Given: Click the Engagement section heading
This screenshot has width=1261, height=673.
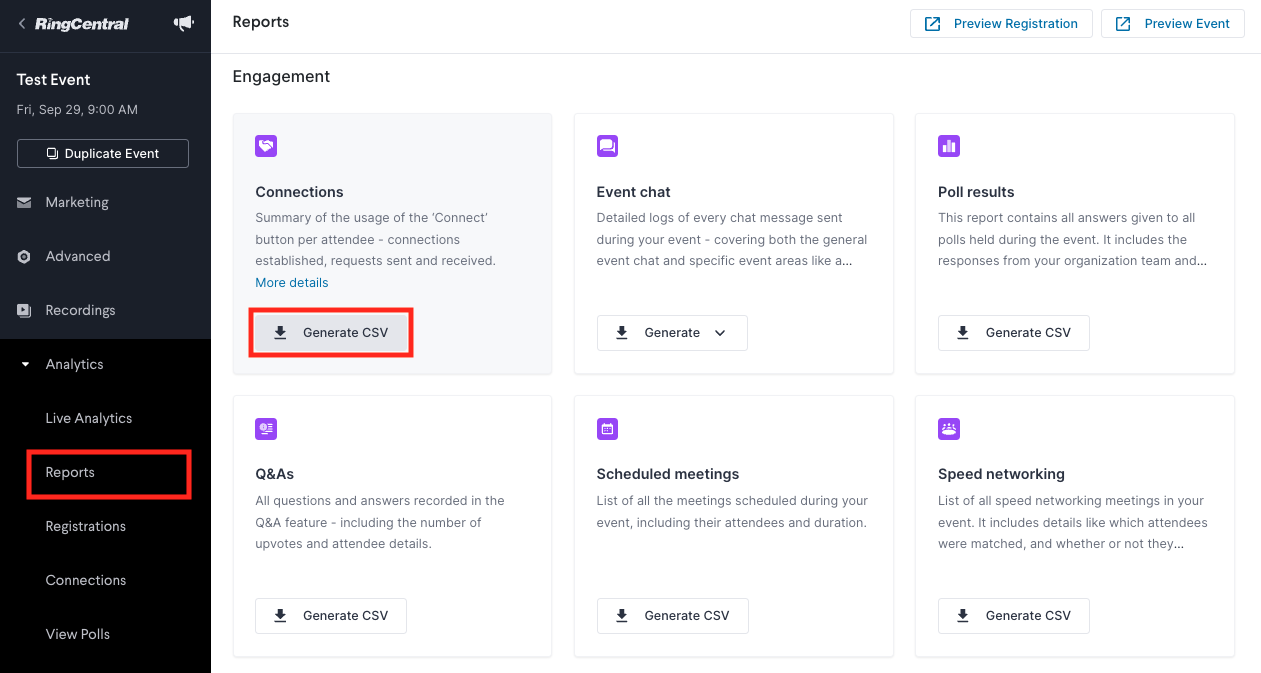Looking at the screenshot, I should 282,76.
